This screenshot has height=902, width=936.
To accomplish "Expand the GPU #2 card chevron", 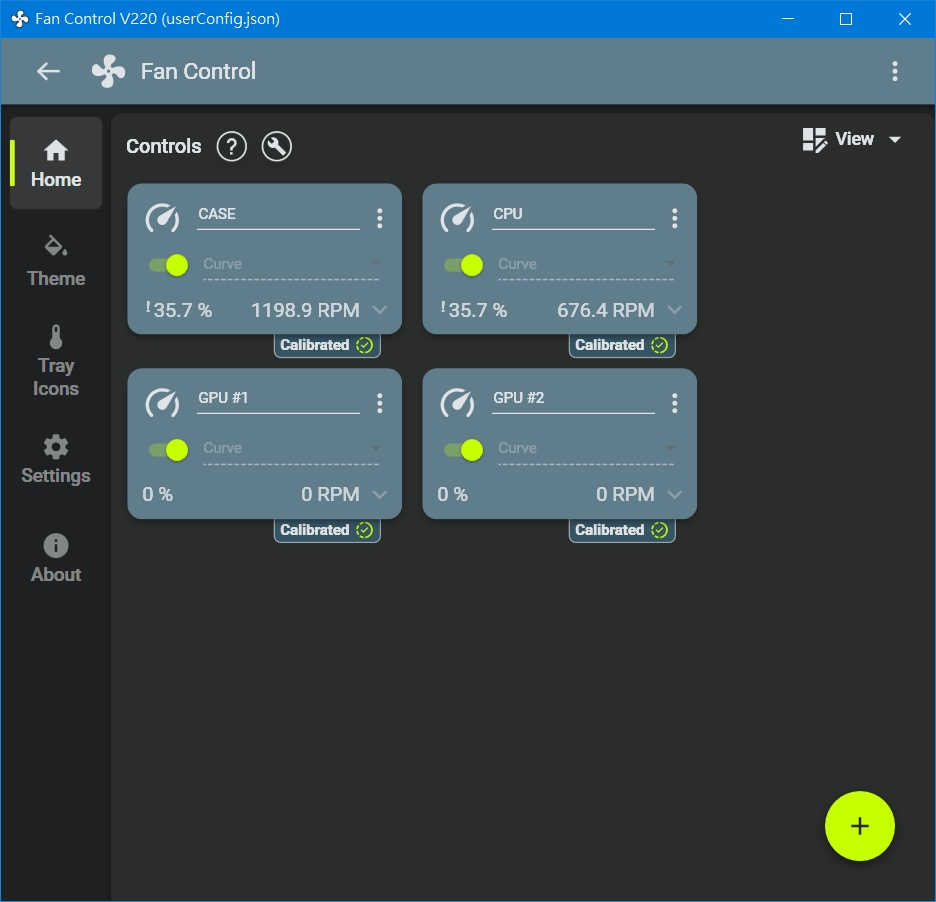I will tap(675, 494).
